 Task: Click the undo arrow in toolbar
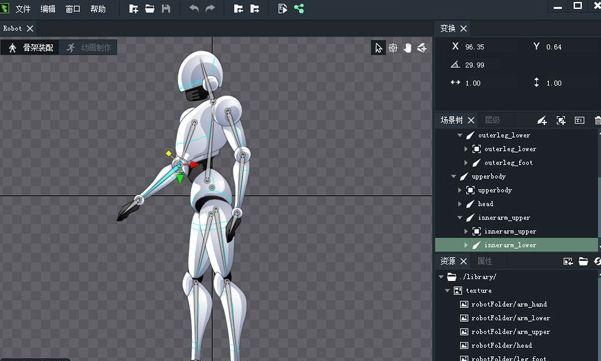[x=194, y=8]
